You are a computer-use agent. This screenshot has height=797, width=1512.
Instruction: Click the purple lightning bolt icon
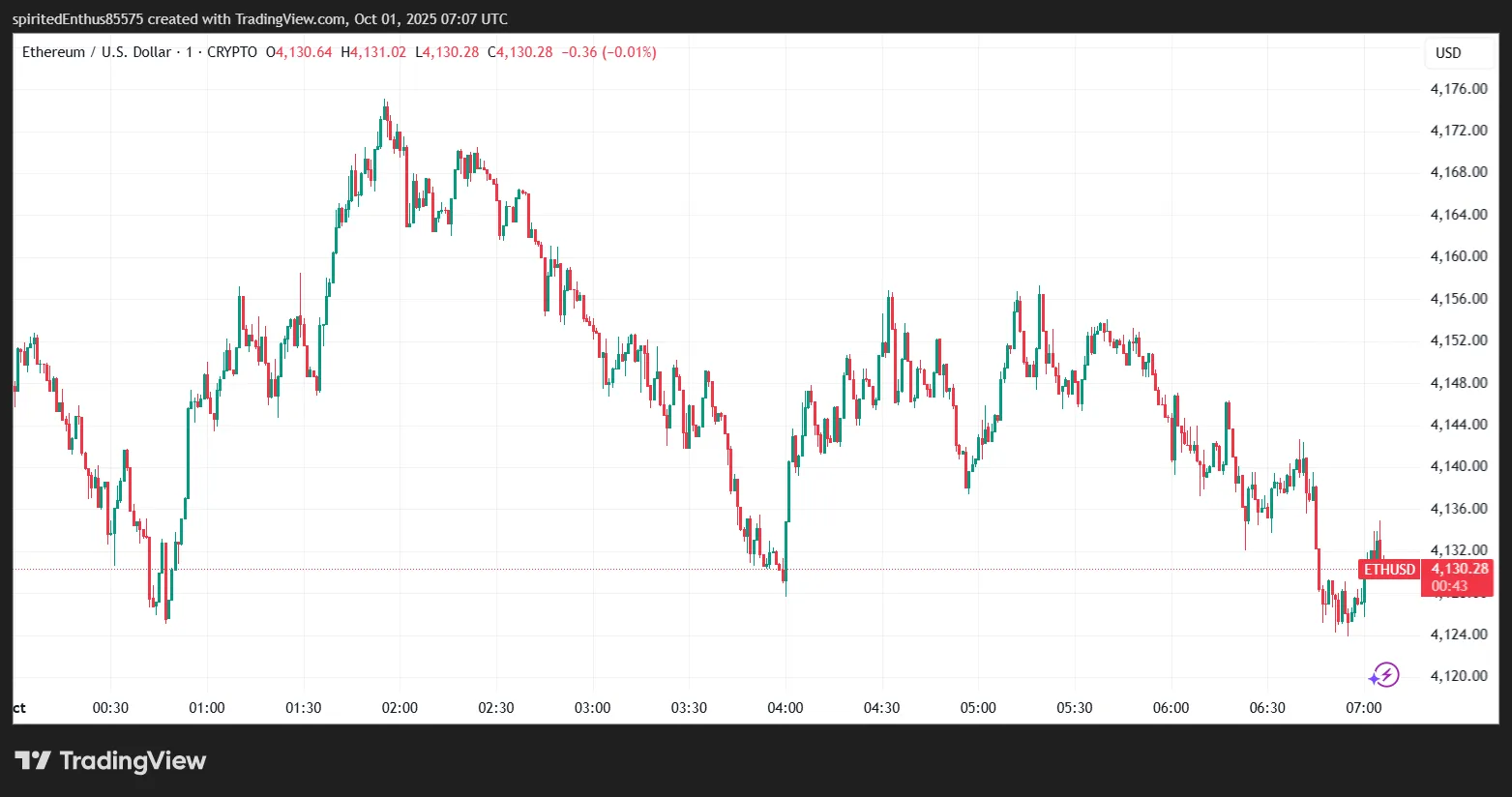click(1385, 674)
